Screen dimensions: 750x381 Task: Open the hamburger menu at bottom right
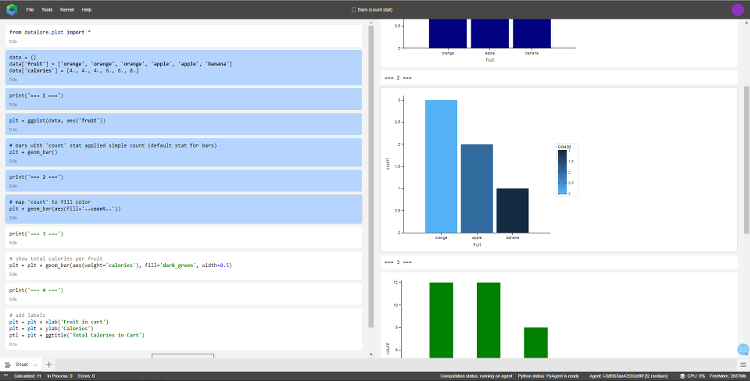pos(743,364)
